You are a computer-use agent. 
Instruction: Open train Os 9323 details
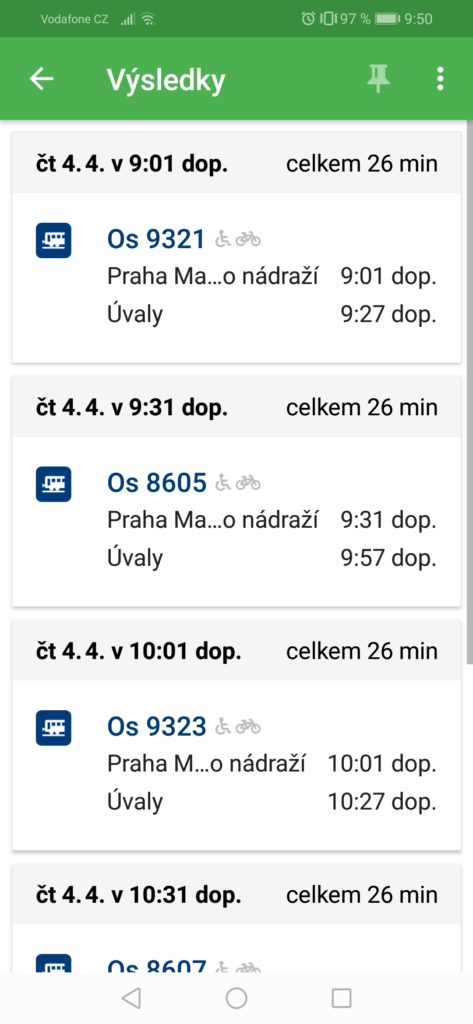(157, 727)
